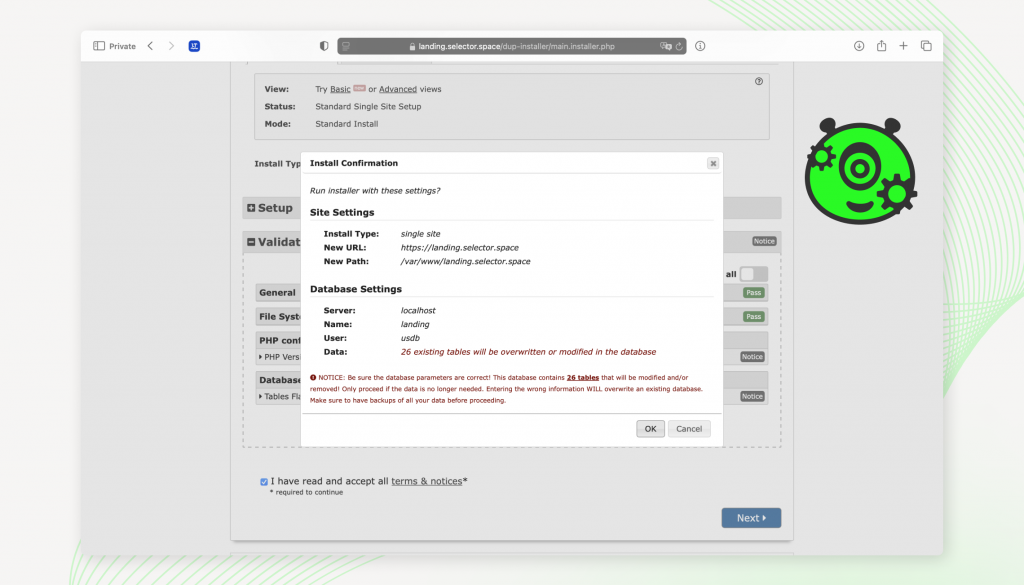Toggle Show All Tabs overview icon
Viewport: 1024px width, 585px height.
[x=926, y=45]
